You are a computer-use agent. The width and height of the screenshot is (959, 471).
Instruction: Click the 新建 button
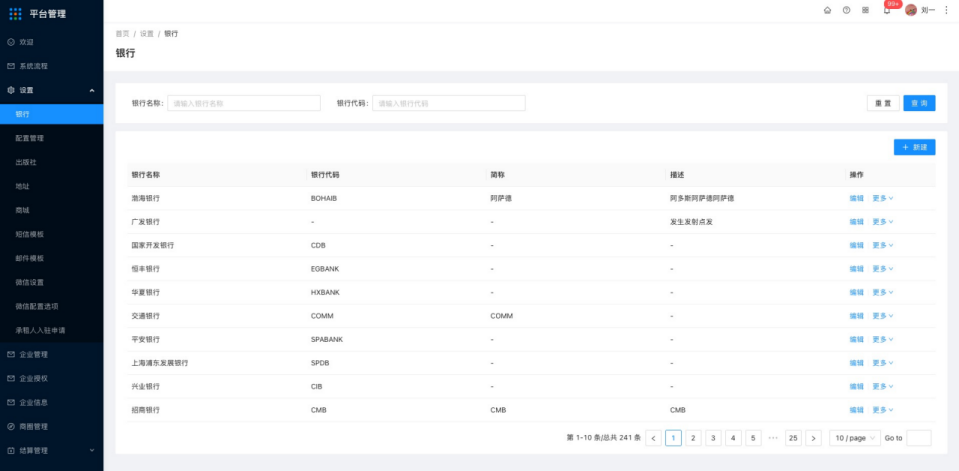pyautogui.click(x=914, y=147)
